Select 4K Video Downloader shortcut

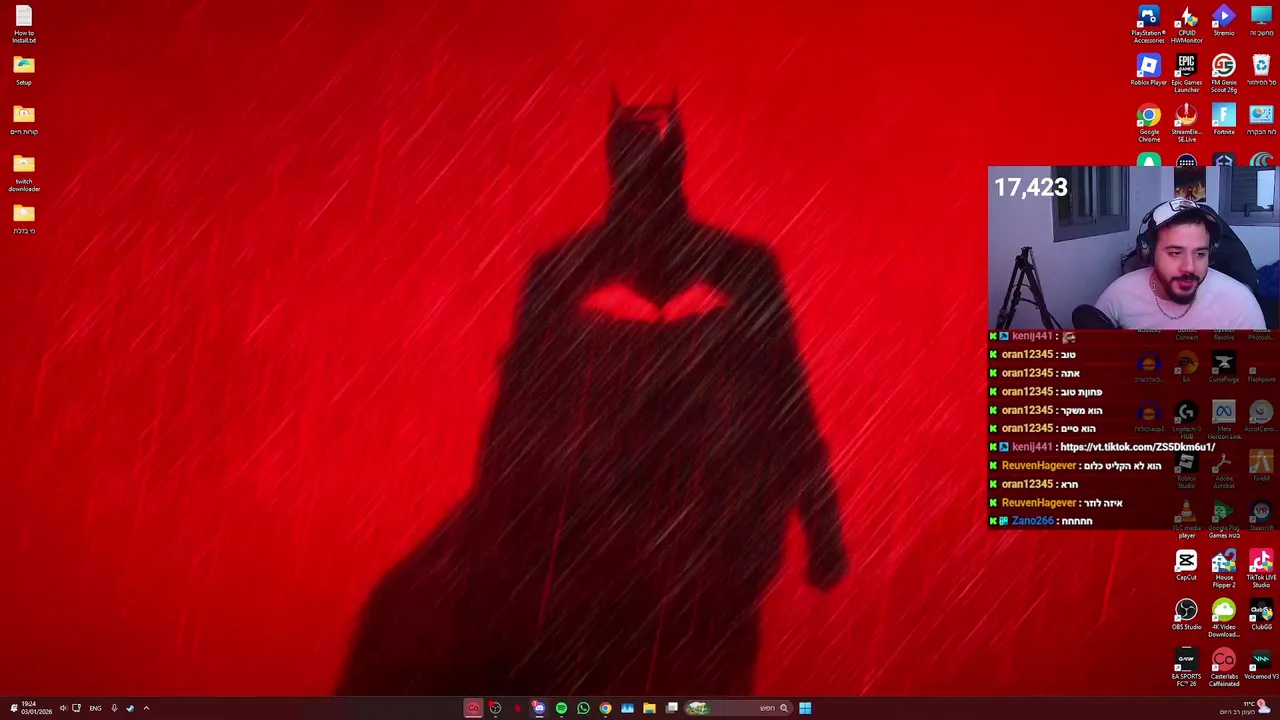(x=1224, y=619)
